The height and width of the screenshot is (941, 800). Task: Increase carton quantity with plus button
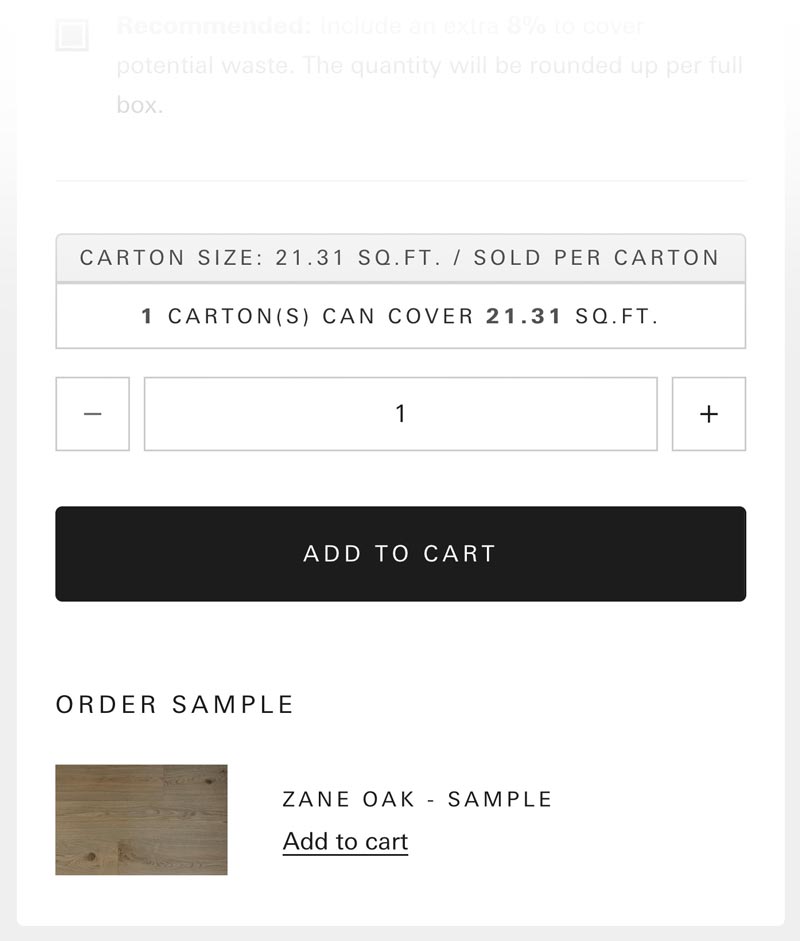pyautogui.click(x=708, y=414)
